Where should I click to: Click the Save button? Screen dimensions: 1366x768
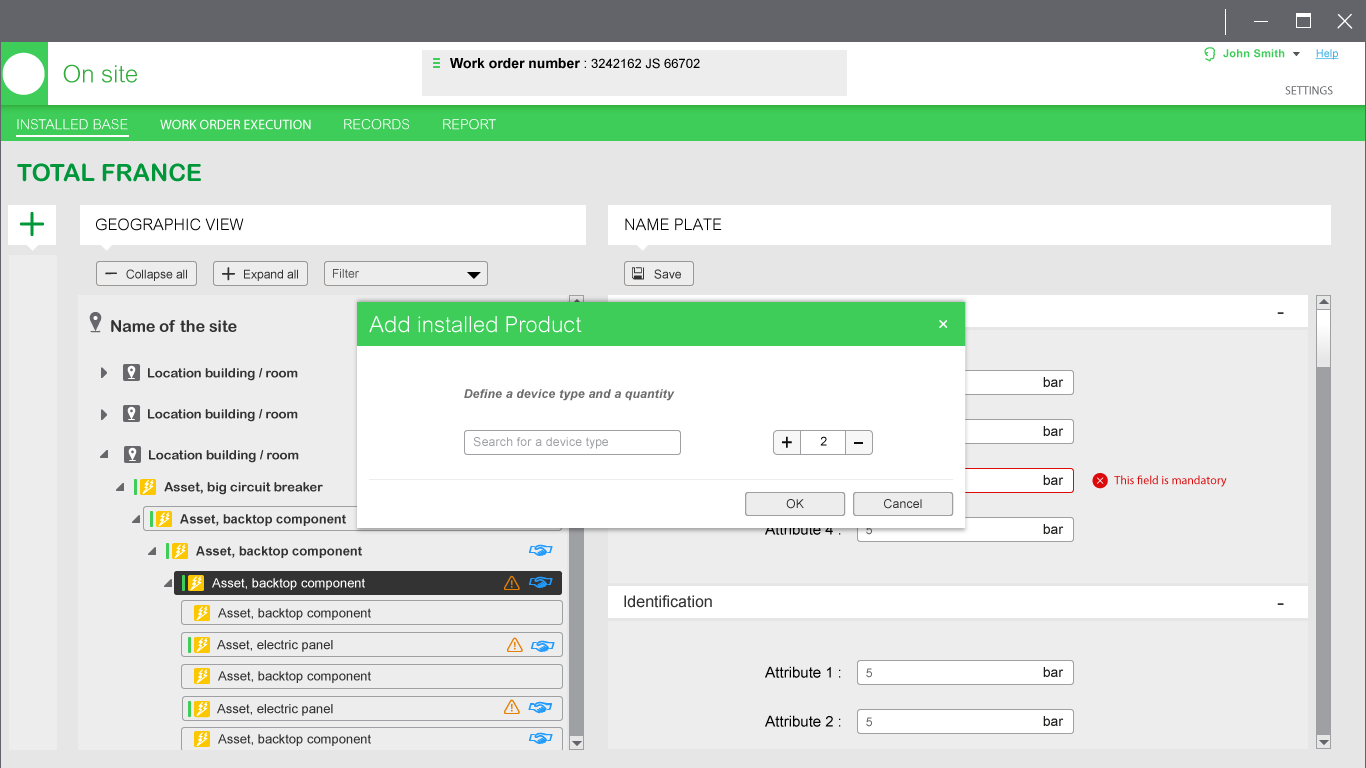[x=658, y=274]
